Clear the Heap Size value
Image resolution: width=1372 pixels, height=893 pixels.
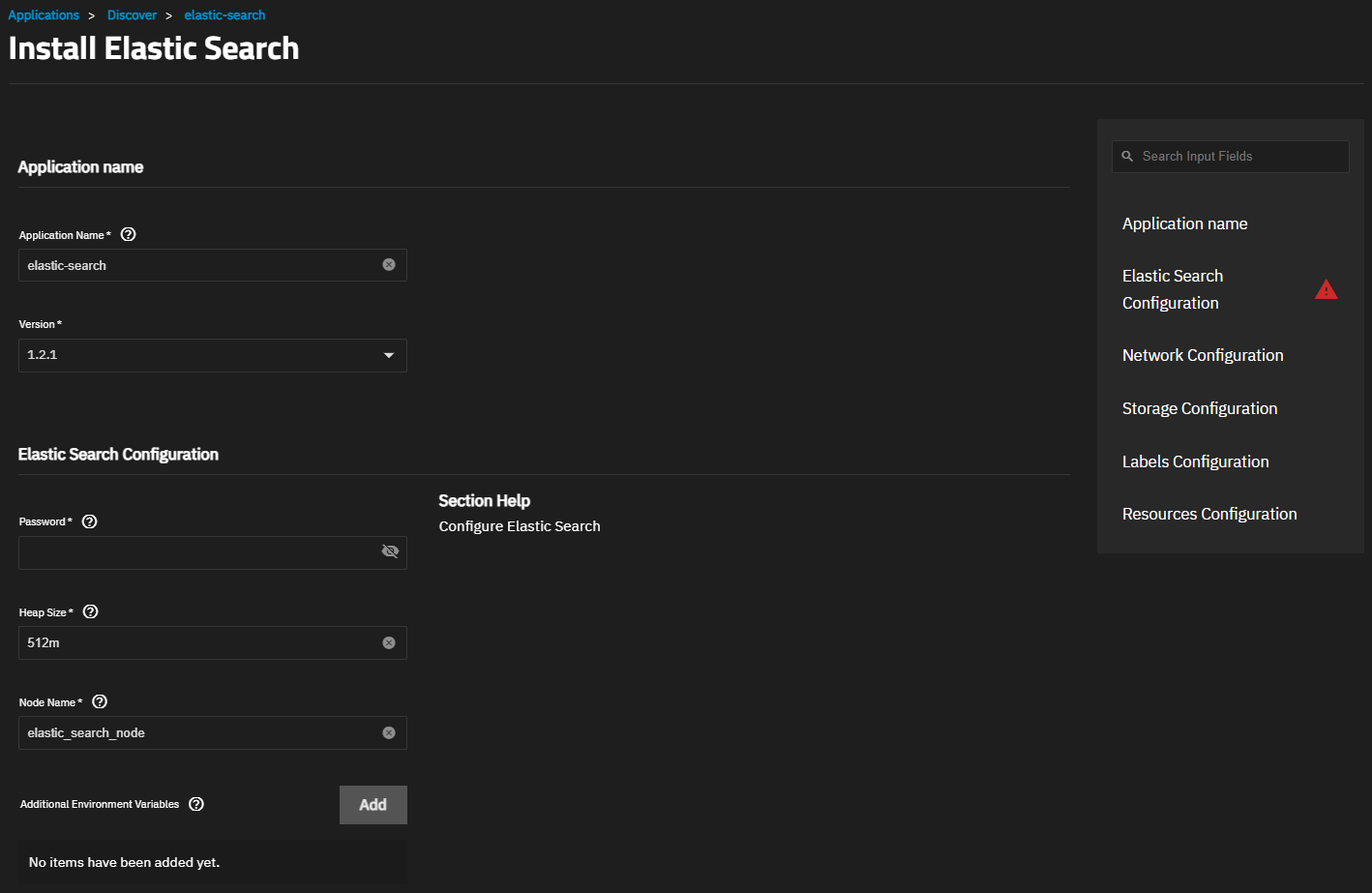click(x=389, y=642)
